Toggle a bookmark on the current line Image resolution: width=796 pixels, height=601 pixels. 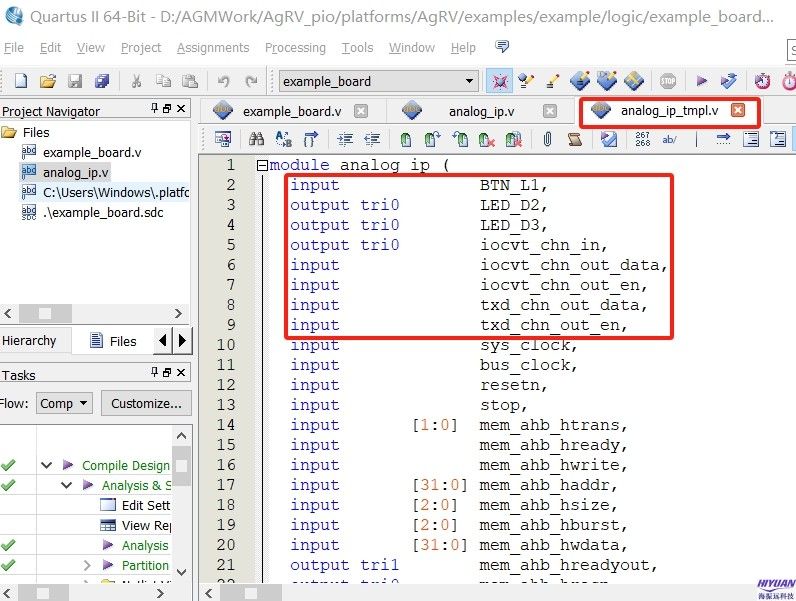(406, 139)
